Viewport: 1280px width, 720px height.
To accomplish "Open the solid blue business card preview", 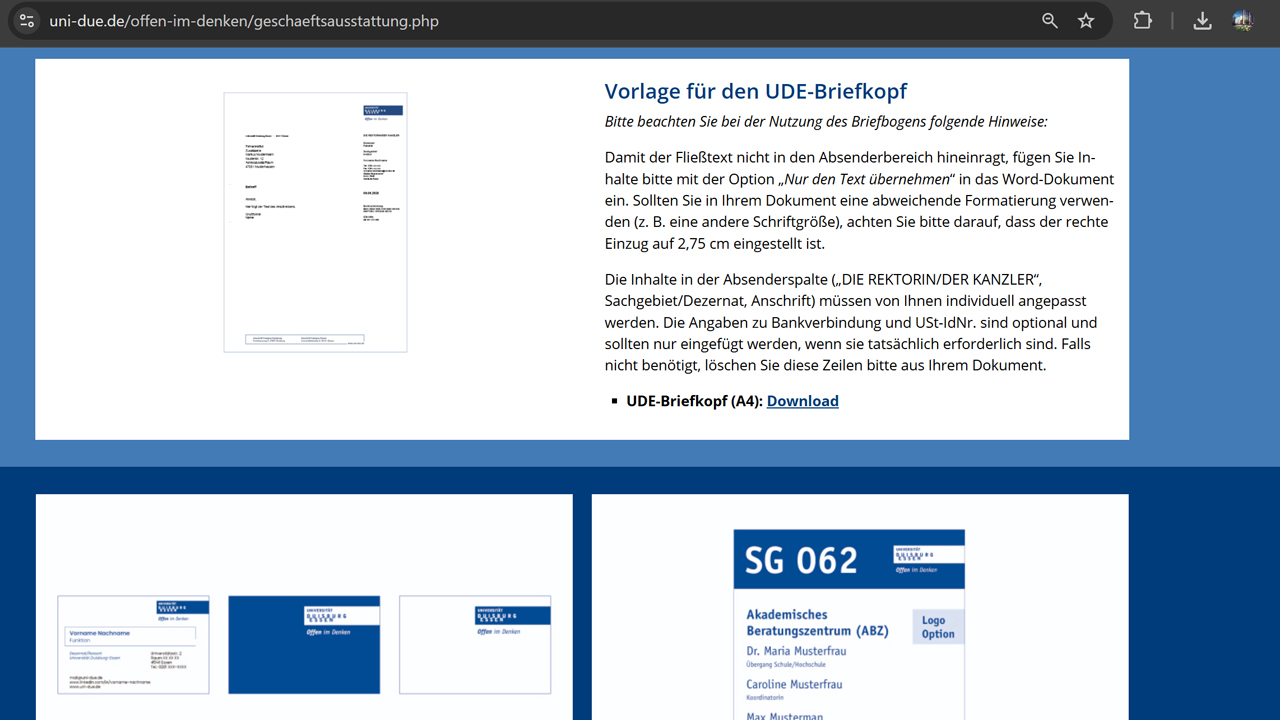I will coord(304,645).
